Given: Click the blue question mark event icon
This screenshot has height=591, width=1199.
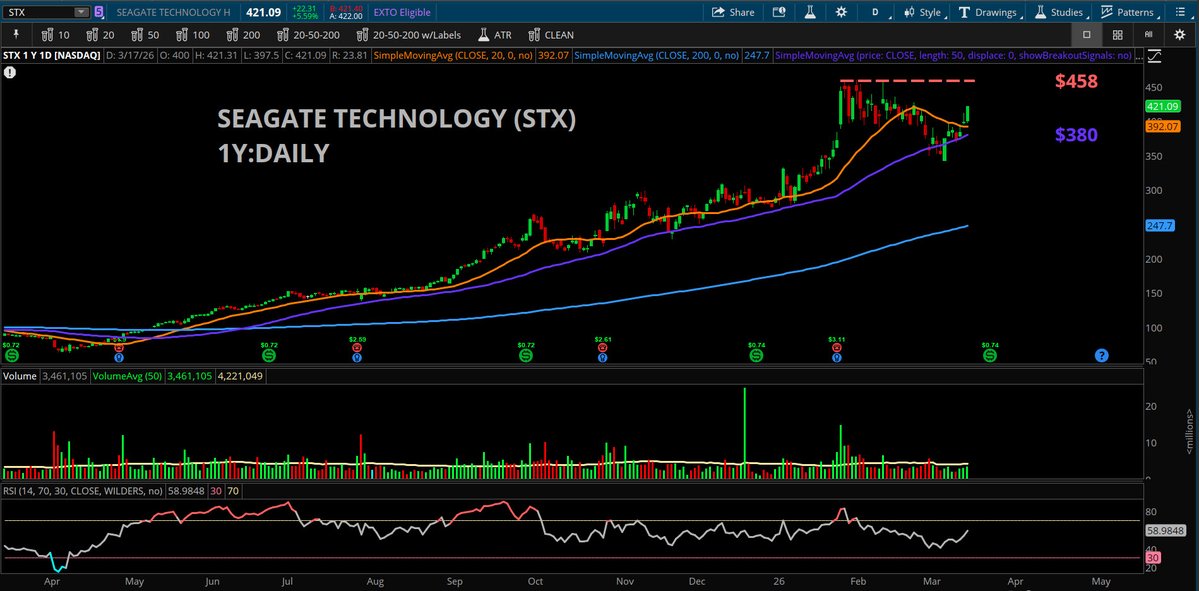Looking at the screenshot, I should 1101,356.
